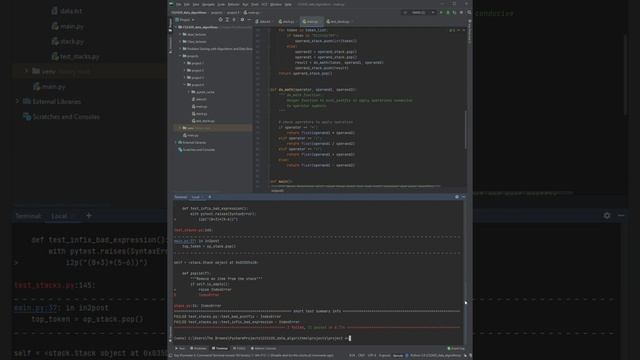The image size is (640, 360).
Task: Expand External Libraries in front window
Action: (x=176, y=142)
